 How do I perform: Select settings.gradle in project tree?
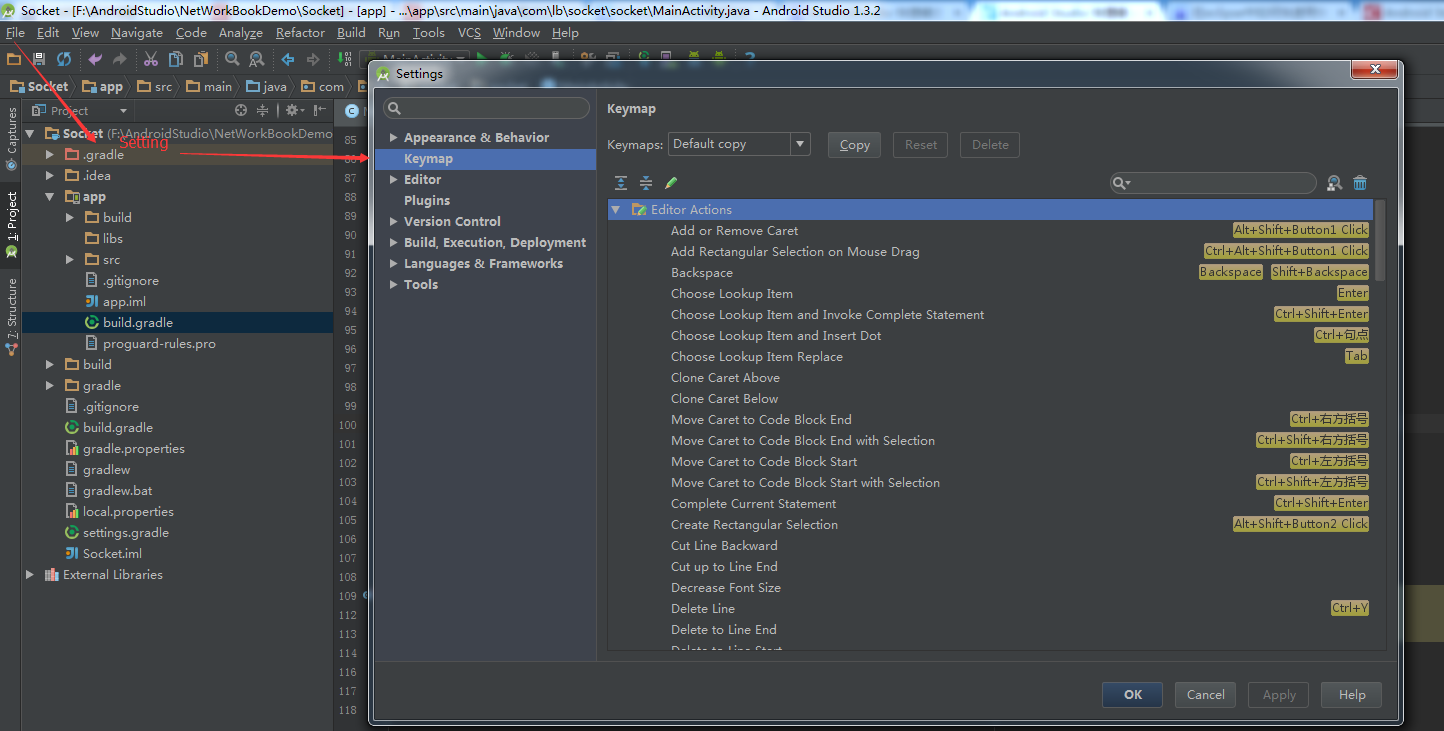pyautogui.click(x=125, y=533)
